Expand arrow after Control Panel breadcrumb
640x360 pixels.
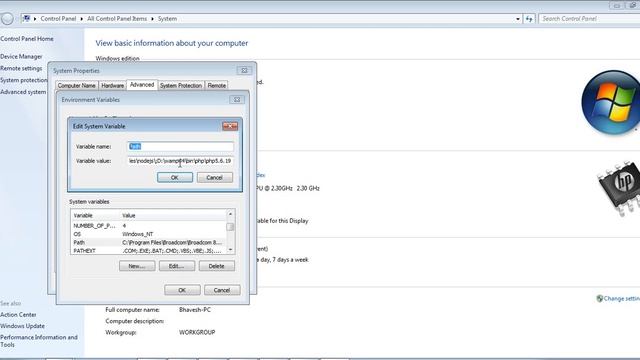82,19
